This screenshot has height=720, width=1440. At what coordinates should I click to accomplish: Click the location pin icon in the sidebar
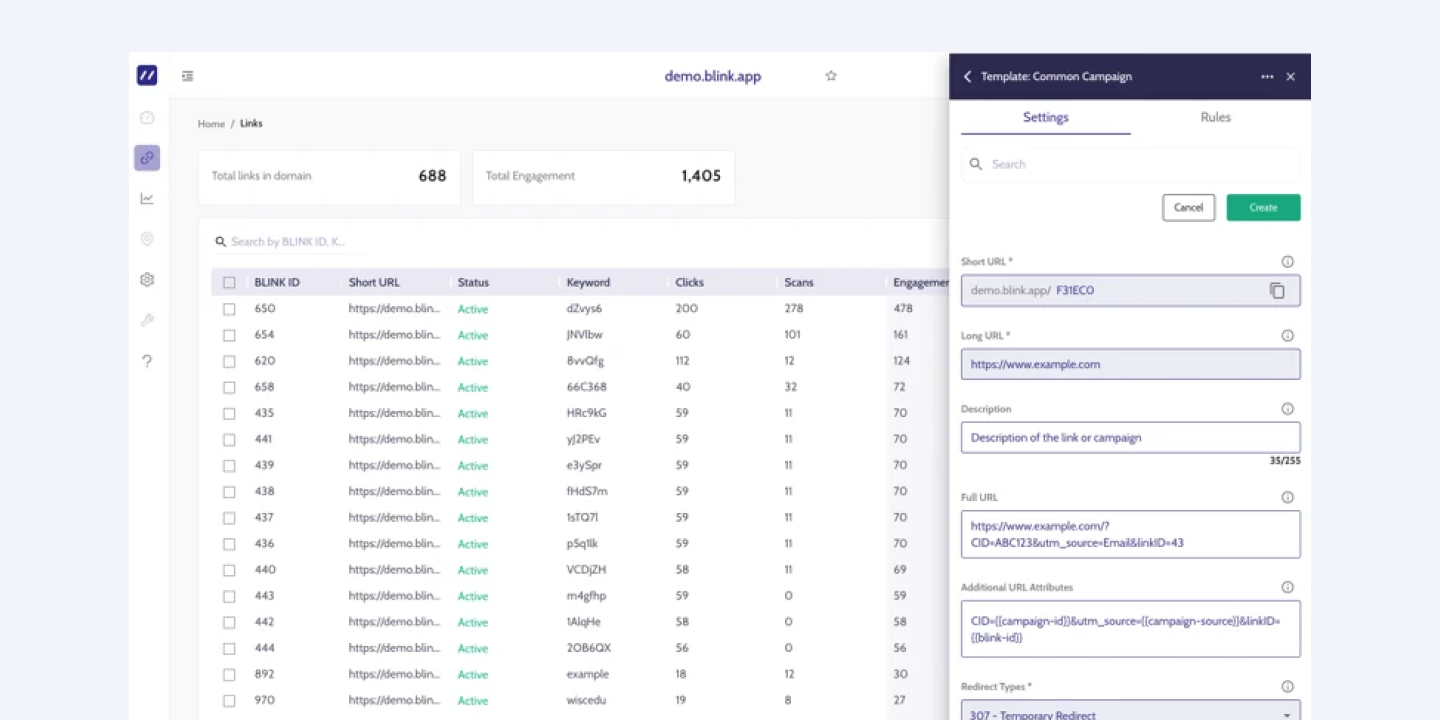point(147,239)
